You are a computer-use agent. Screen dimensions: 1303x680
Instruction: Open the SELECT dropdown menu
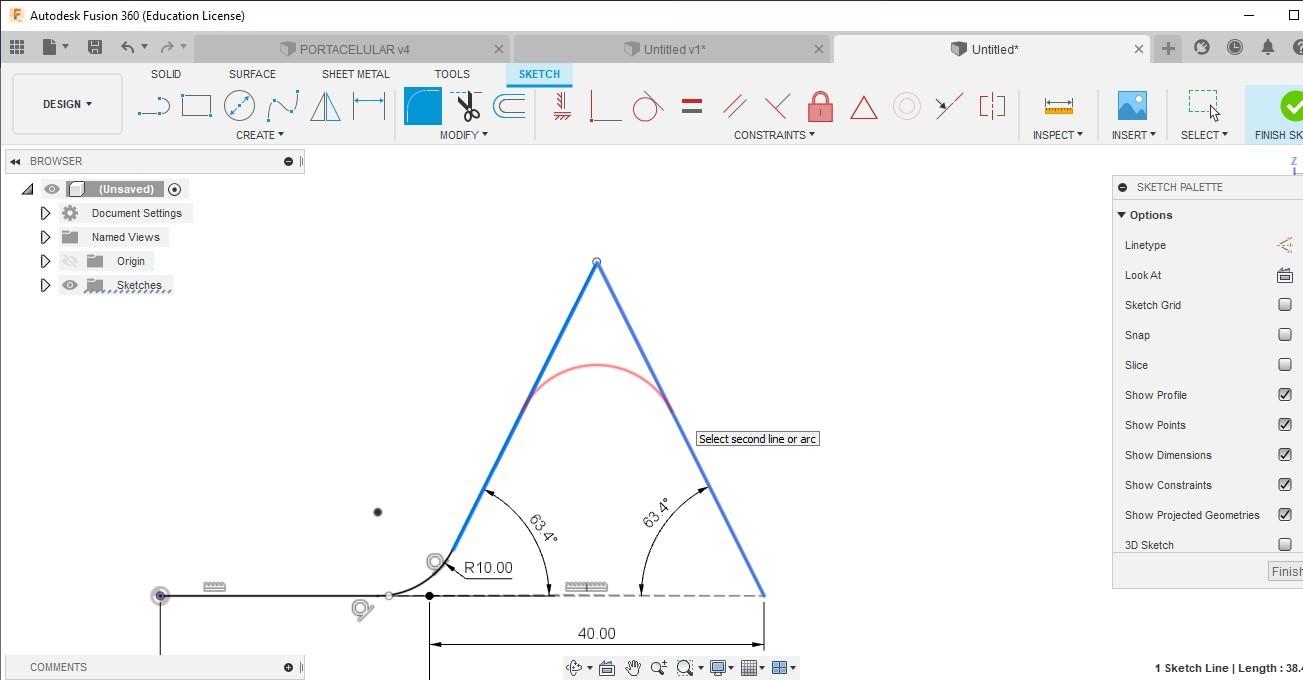point(1204,135)
